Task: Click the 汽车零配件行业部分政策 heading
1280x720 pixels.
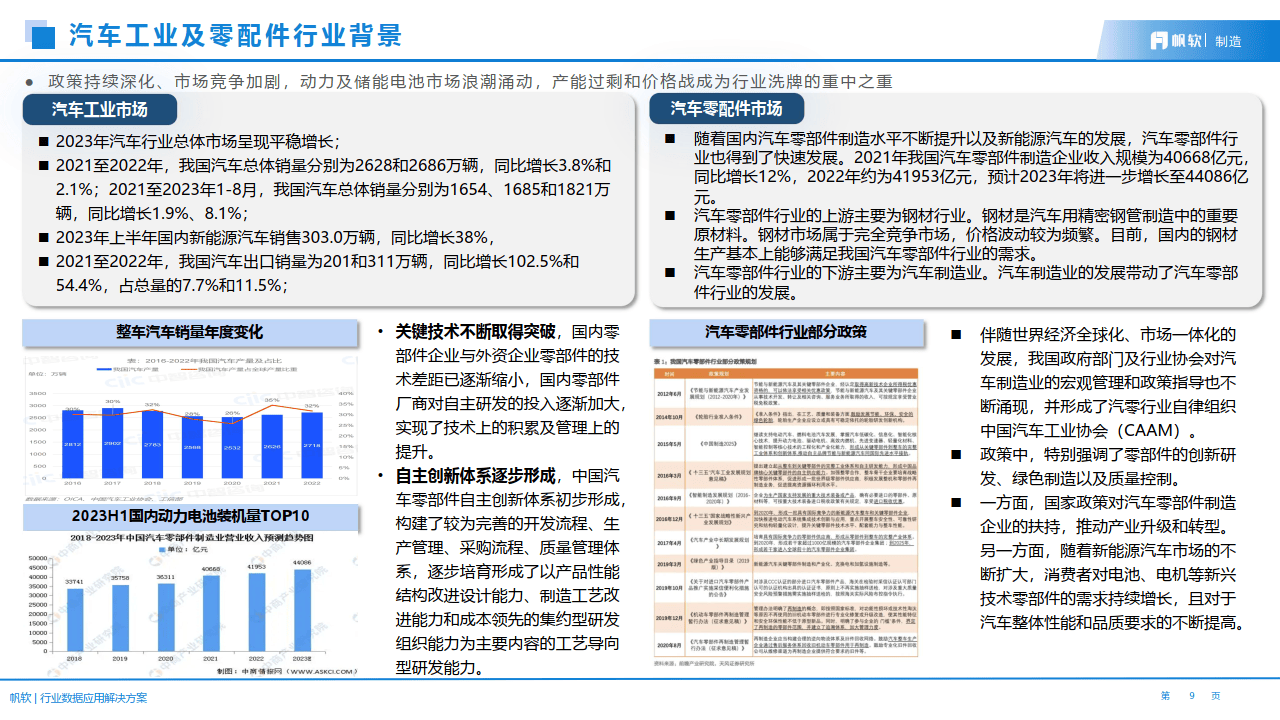Action: click(x=786, y=332)
